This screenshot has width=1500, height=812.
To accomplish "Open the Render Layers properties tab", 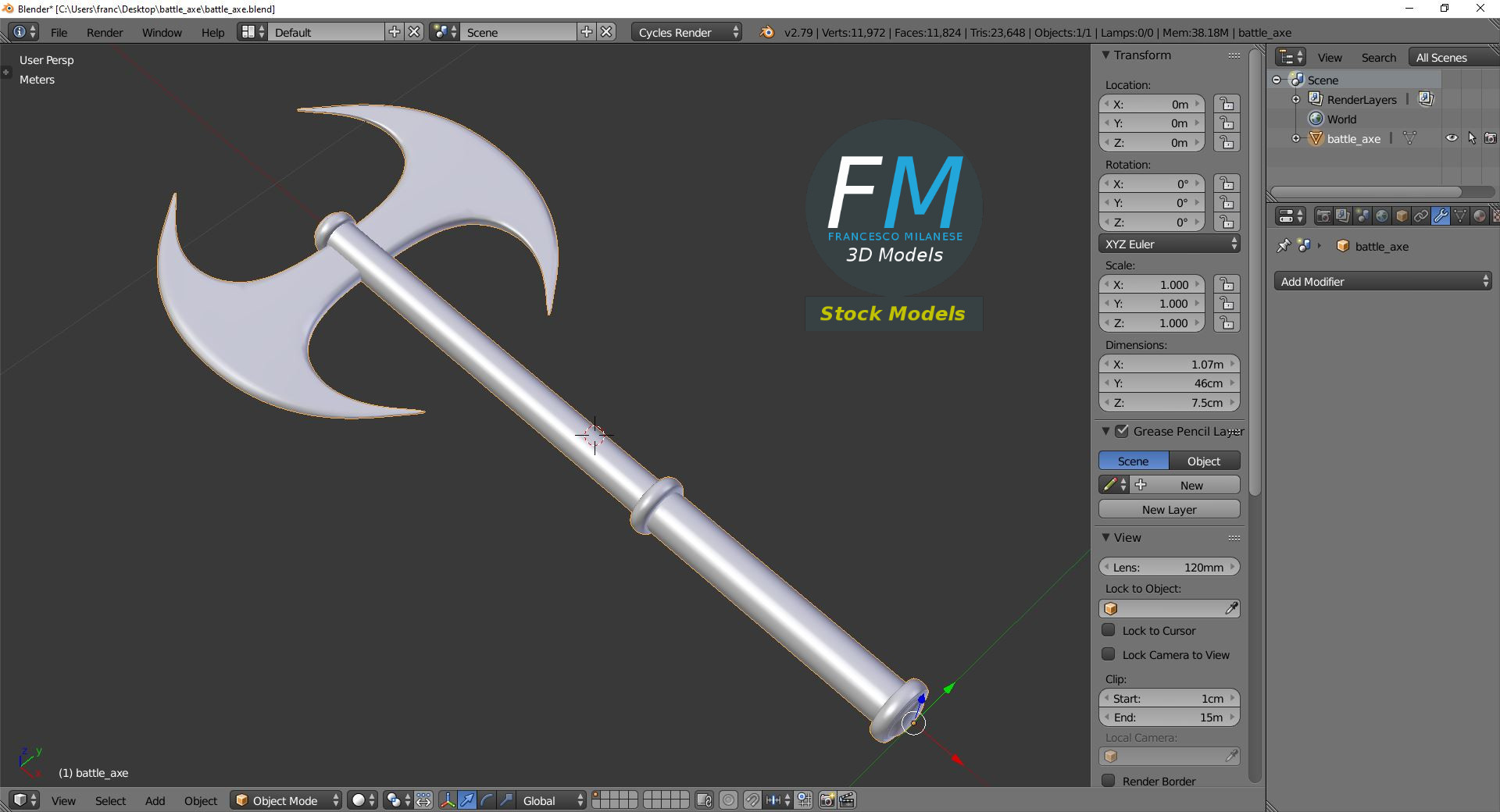I will 1343,216.
